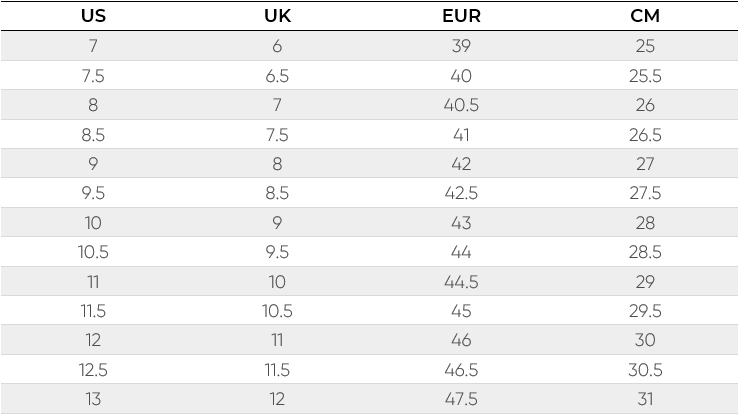Screen dimensions: 739x417
Task: Click UK size 6.5 cell
Action: [x=277, y=76]
